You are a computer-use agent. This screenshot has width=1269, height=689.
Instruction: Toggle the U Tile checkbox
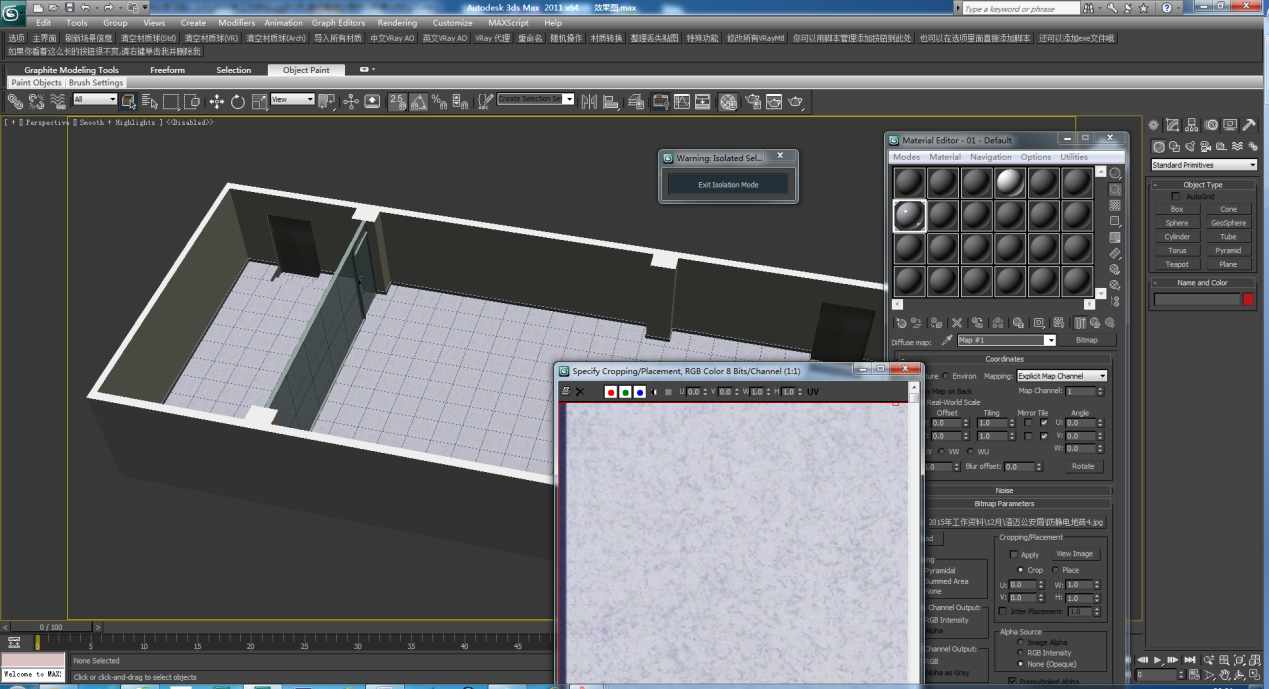click(x=1045, y=423)
